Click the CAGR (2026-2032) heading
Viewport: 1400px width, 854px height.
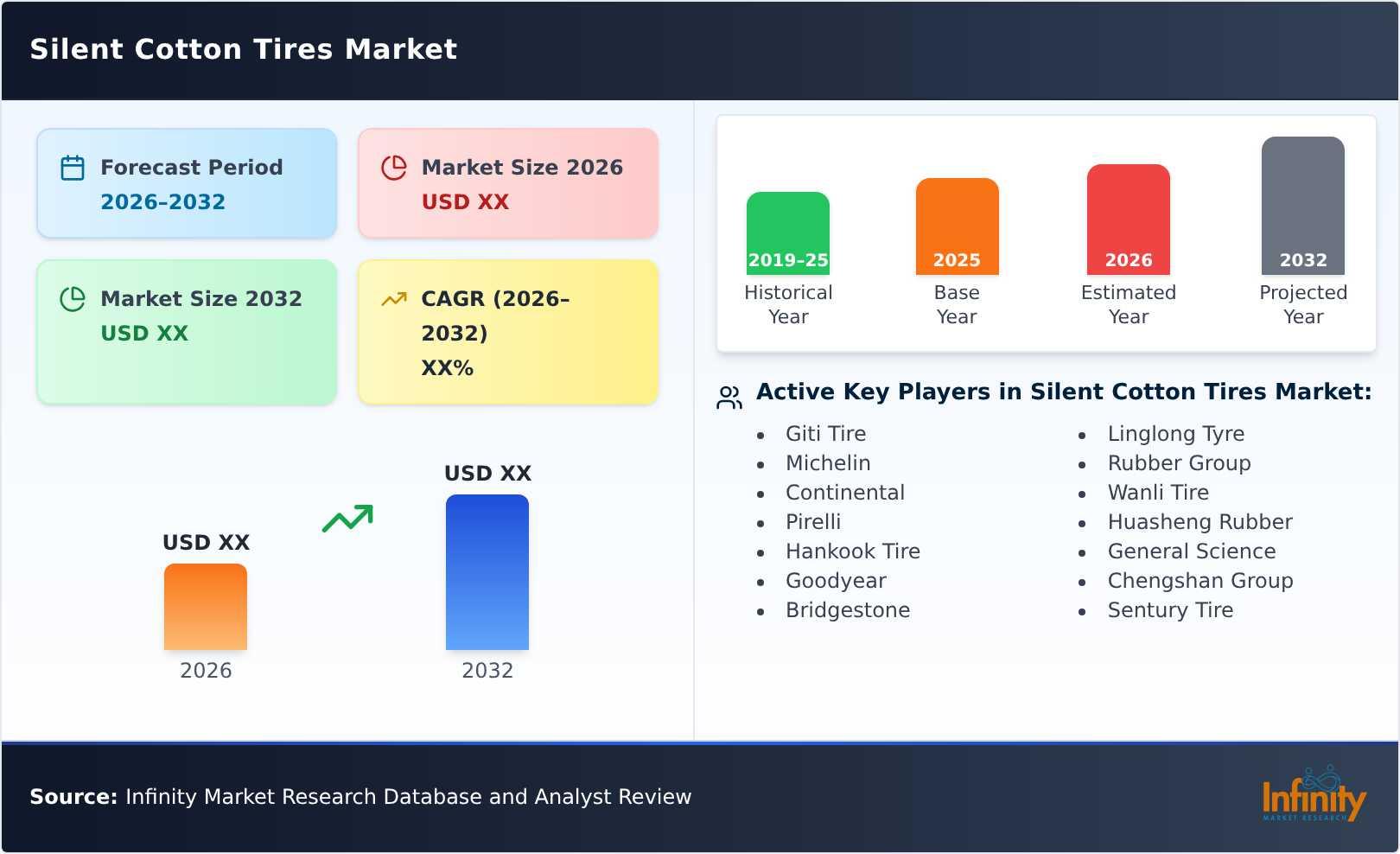tap(495, 315)
